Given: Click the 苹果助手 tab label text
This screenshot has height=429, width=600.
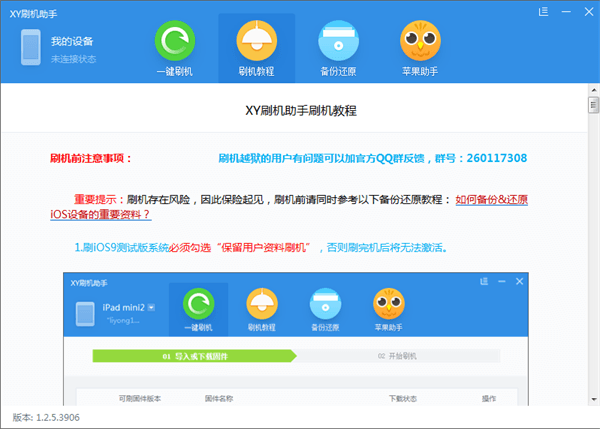Looking at the screenshot, I should click(x=420, y=72).
